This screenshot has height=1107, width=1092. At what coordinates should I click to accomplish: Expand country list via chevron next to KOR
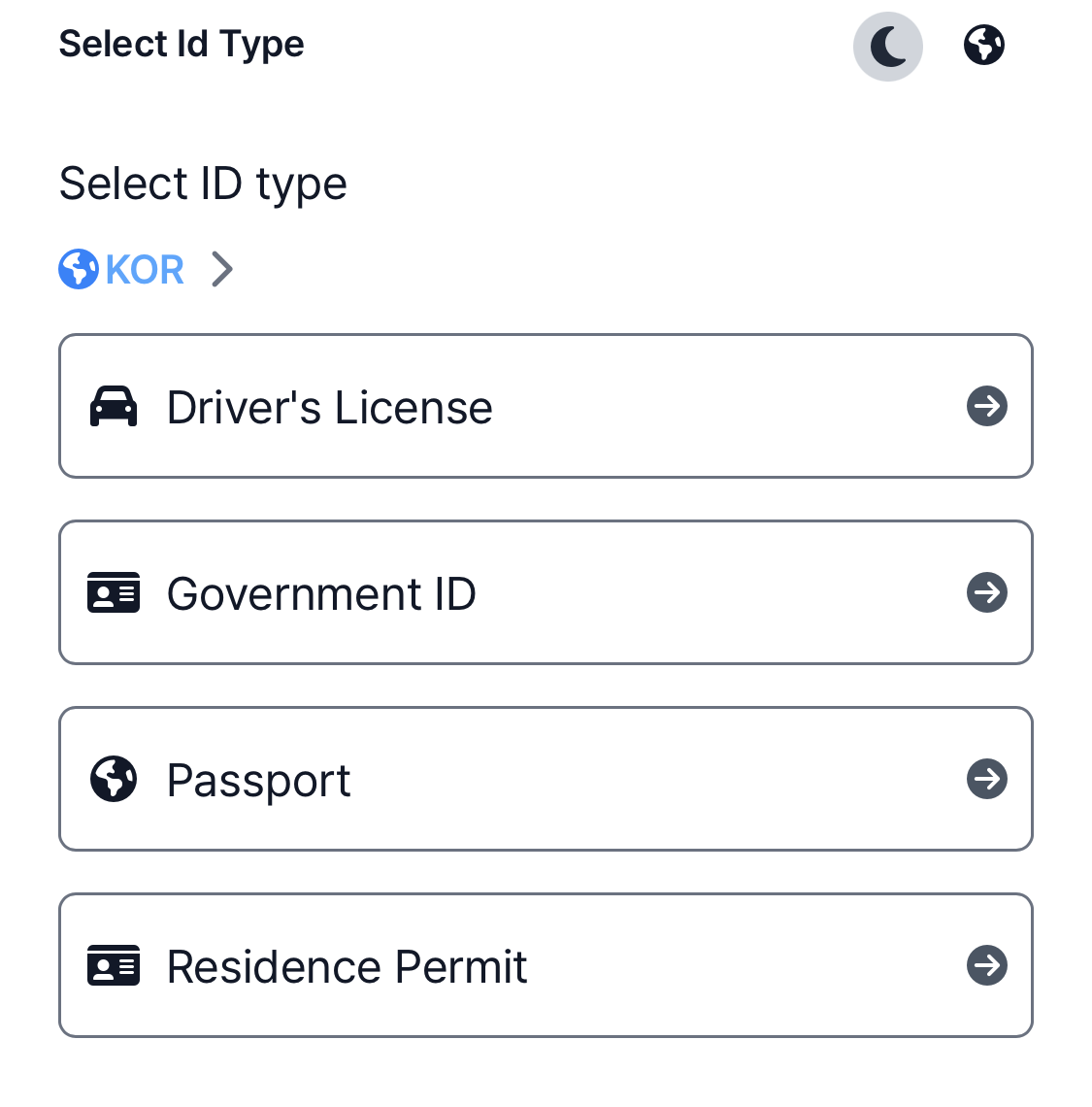[x=222, y=269]
